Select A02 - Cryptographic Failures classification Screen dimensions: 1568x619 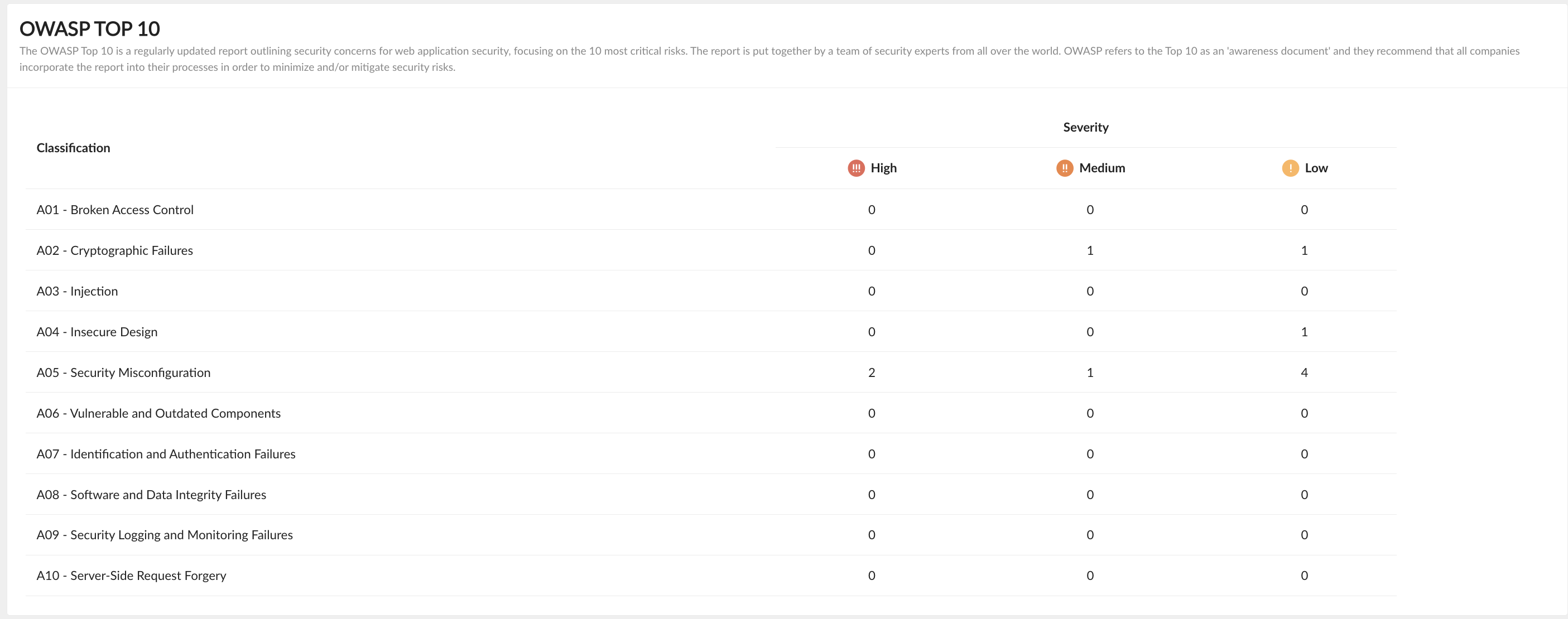click(114, 250)
